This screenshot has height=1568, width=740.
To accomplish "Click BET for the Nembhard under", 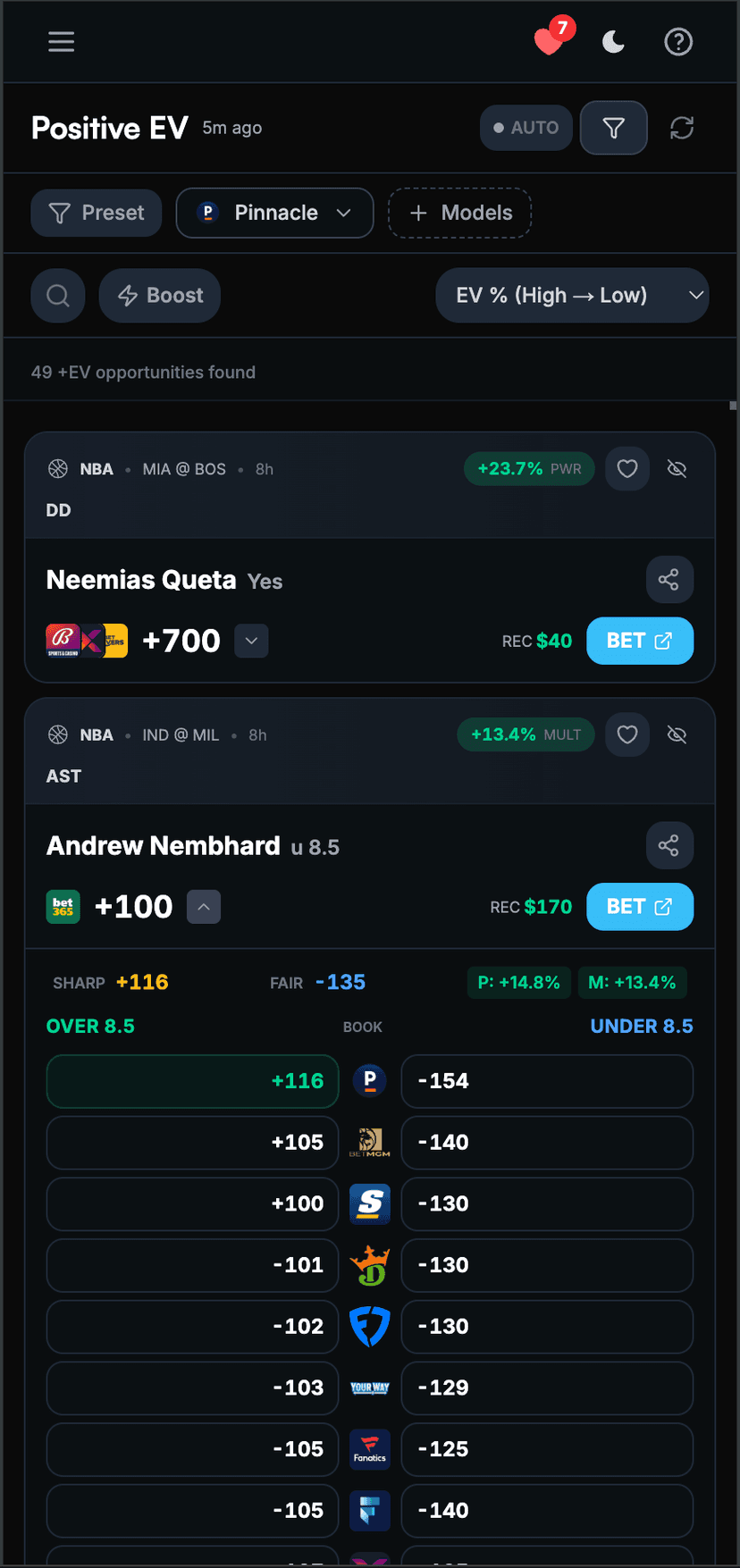I will click(x=639, y=907).
